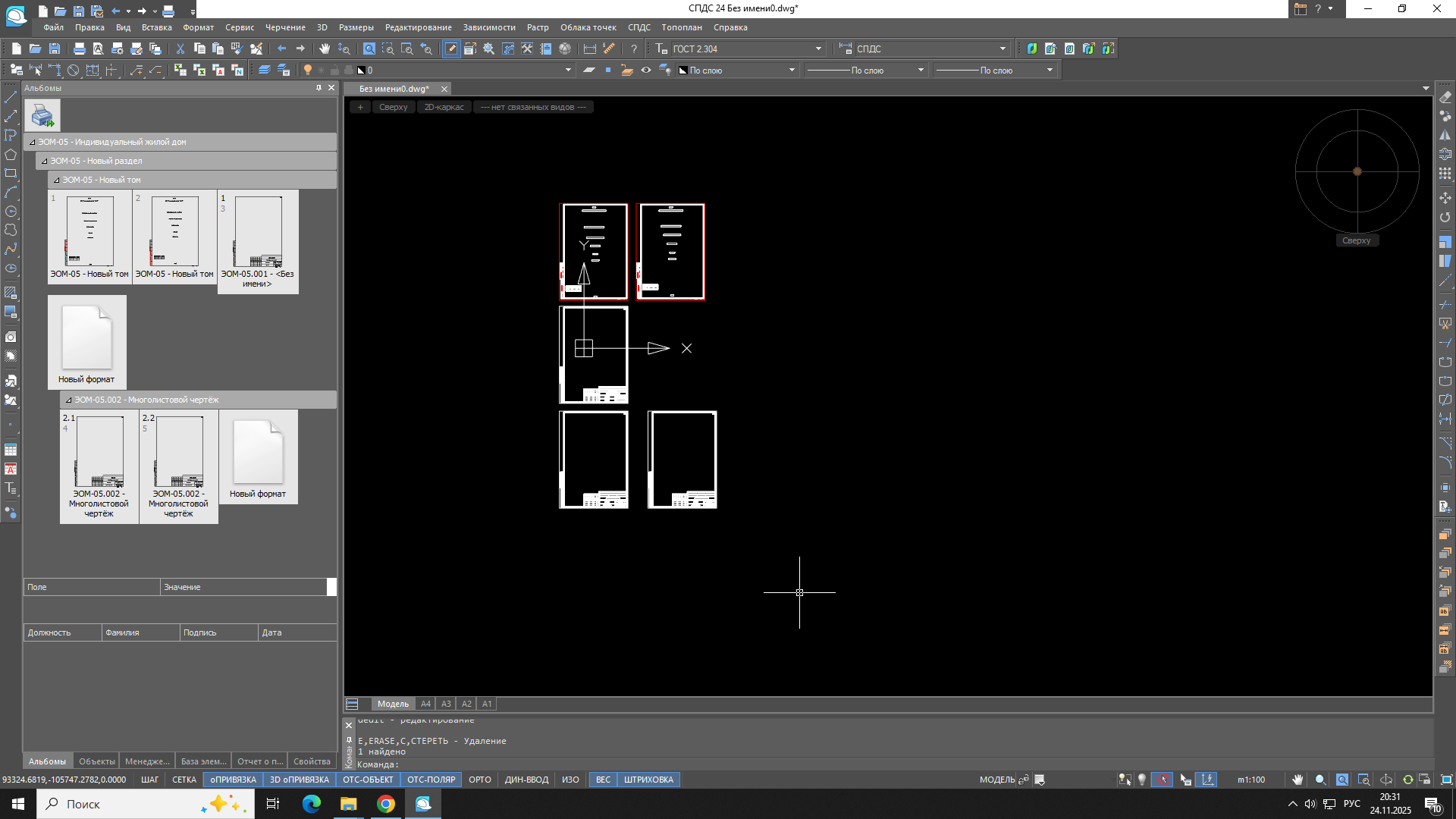The image size is (1456, 819).
Task: Click the Help question mark icon
Action: pos(634,49)
